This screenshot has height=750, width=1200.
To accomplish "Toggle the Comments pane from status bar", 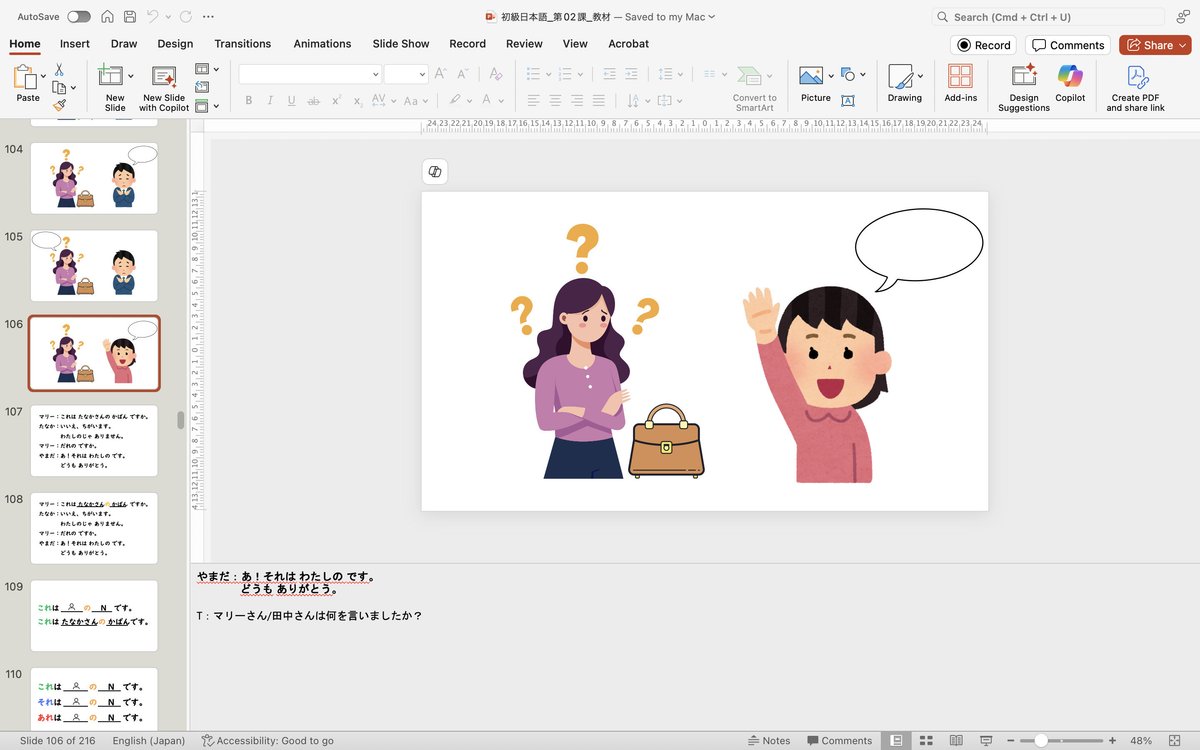I will click(x=839, y=740).
